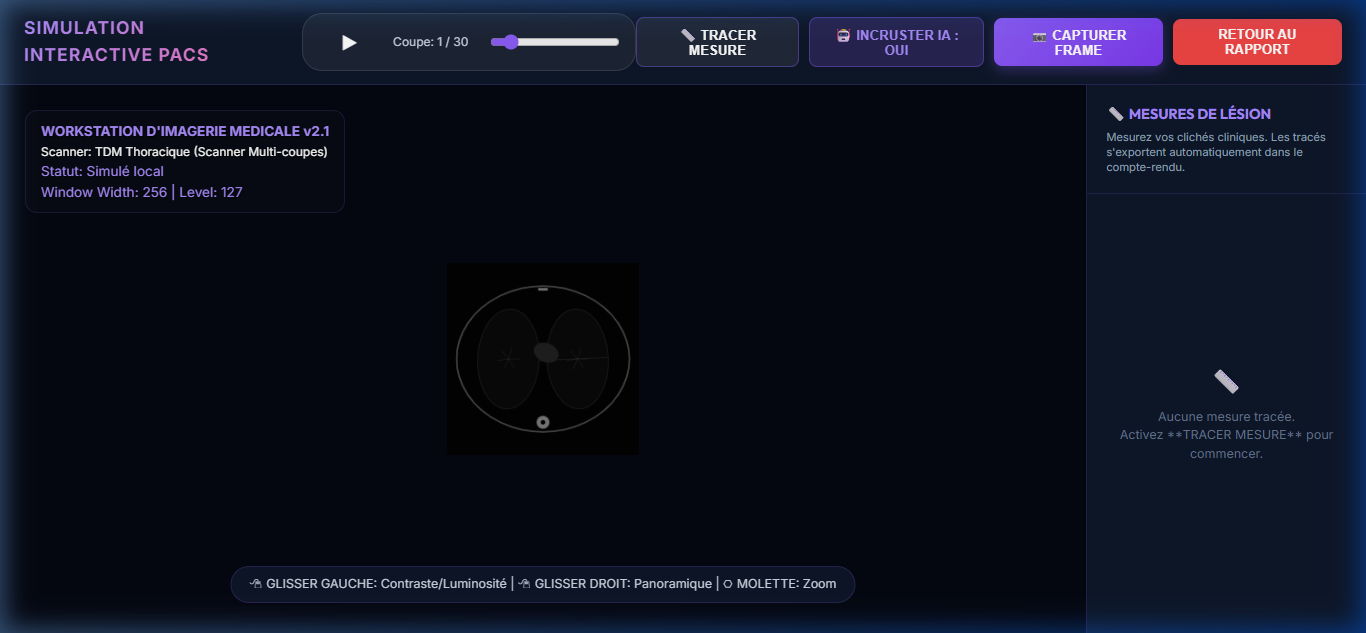Select the MESURES DE LÉSION heading

pos(1199,114)
